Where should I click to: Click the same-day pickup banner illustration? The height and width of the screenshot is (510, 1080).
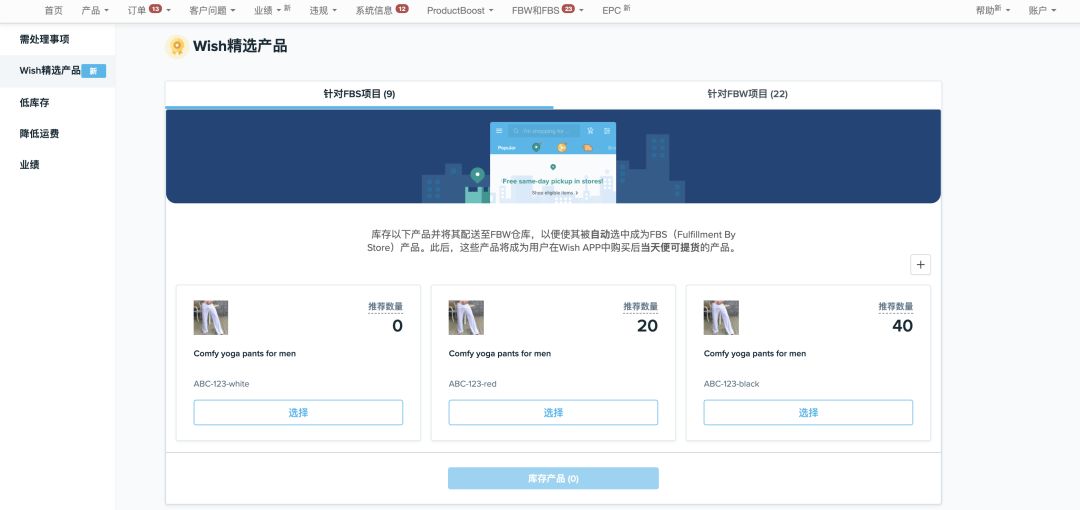click(553, 156)
